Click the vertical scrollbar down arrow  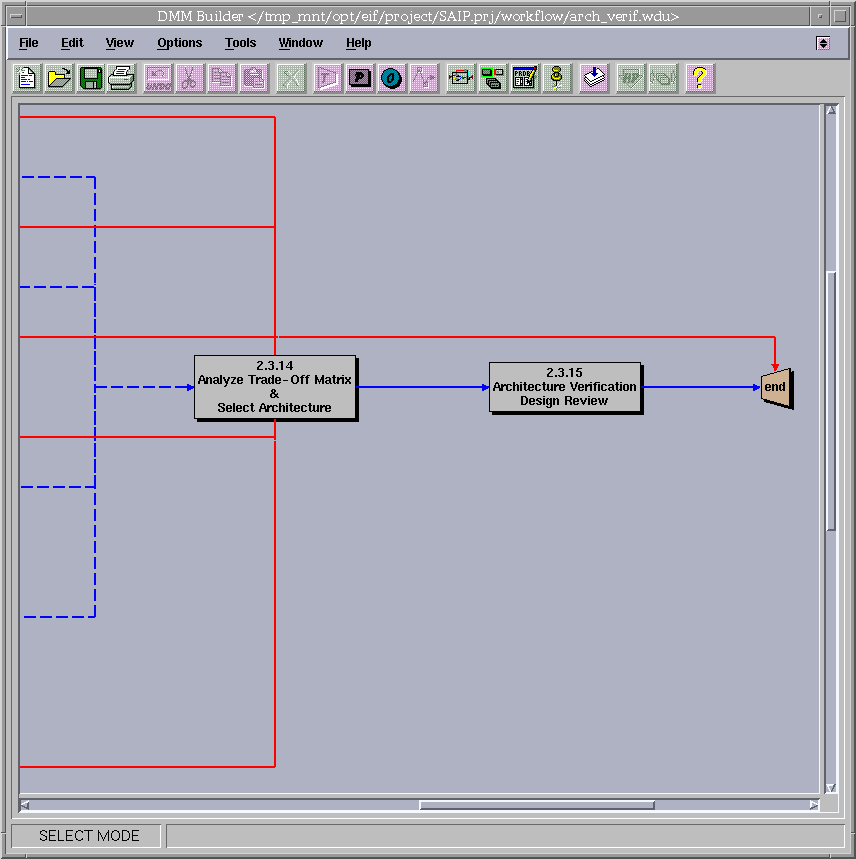[x=830, y=788]
